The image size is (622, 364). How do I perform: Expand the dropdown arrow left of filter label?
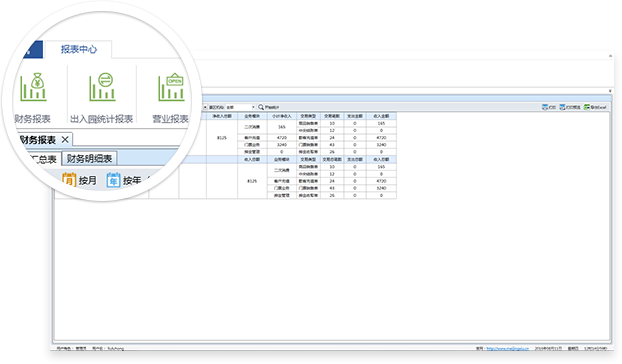[x=205, y=107]
